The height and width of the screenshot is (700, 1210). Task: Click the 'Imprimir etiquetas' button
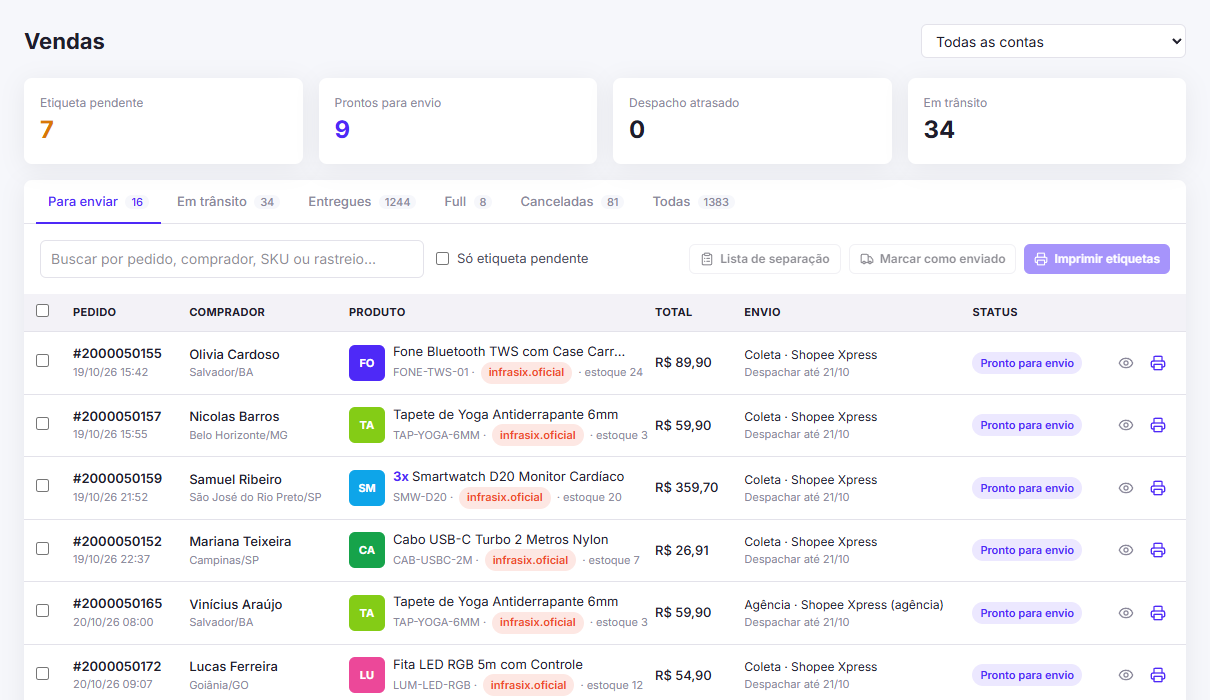coord(1097,259)
